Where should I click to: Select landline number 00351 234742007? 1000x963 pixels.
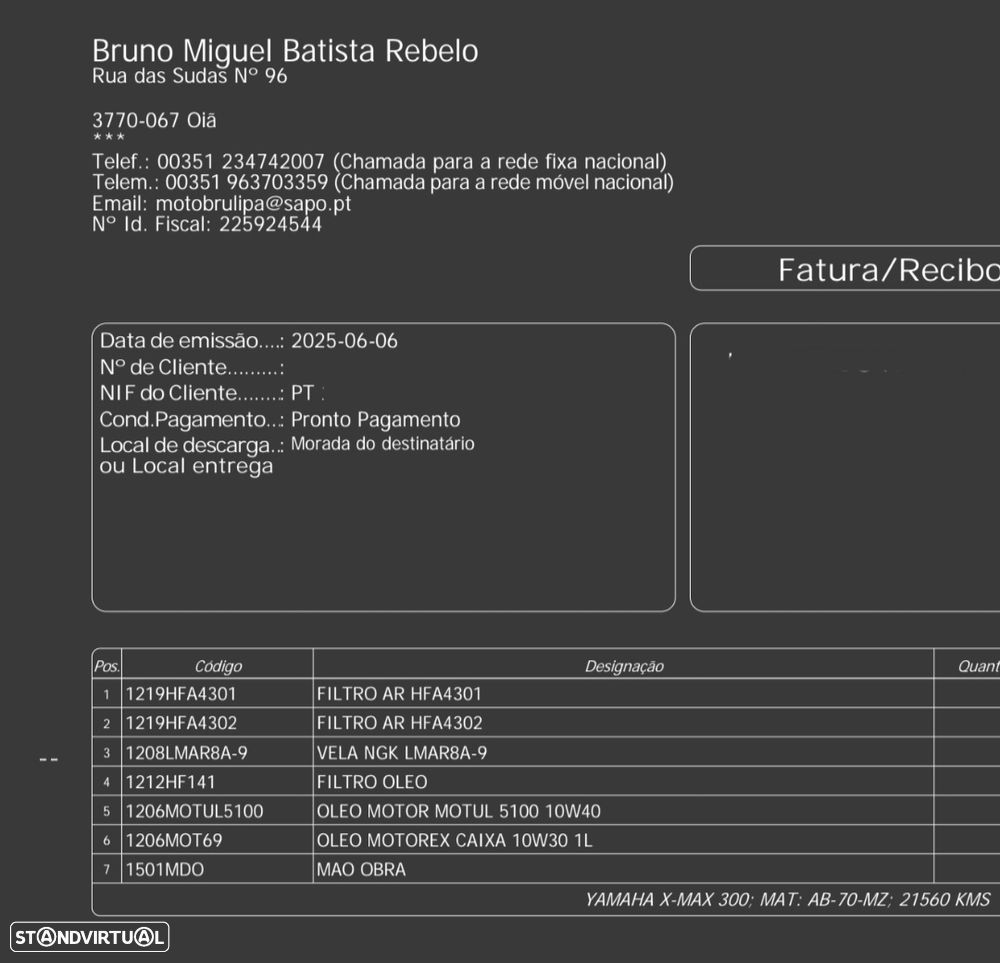coord(241,161)
